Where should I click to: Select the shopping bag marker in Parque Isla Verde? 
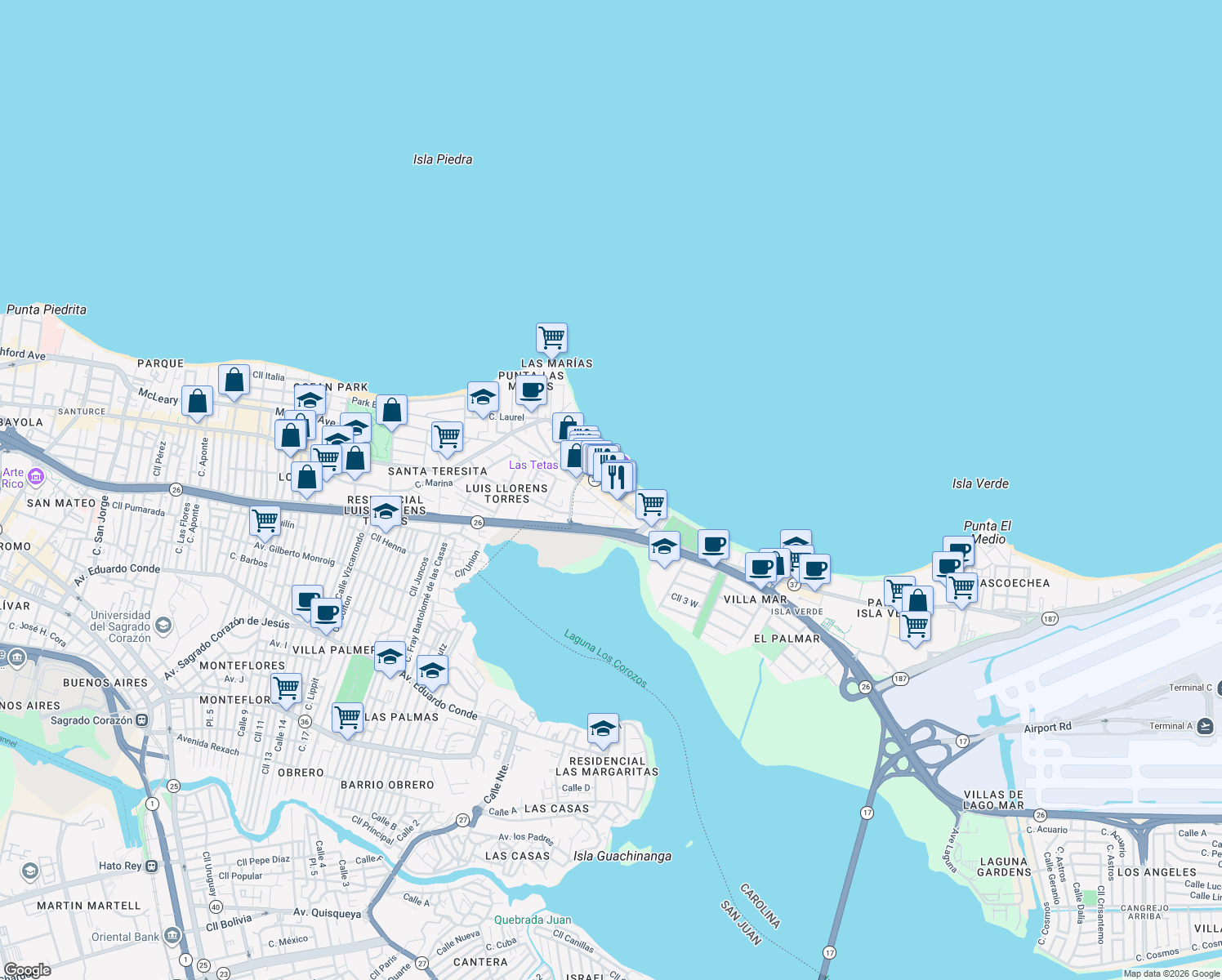(916, 599)
